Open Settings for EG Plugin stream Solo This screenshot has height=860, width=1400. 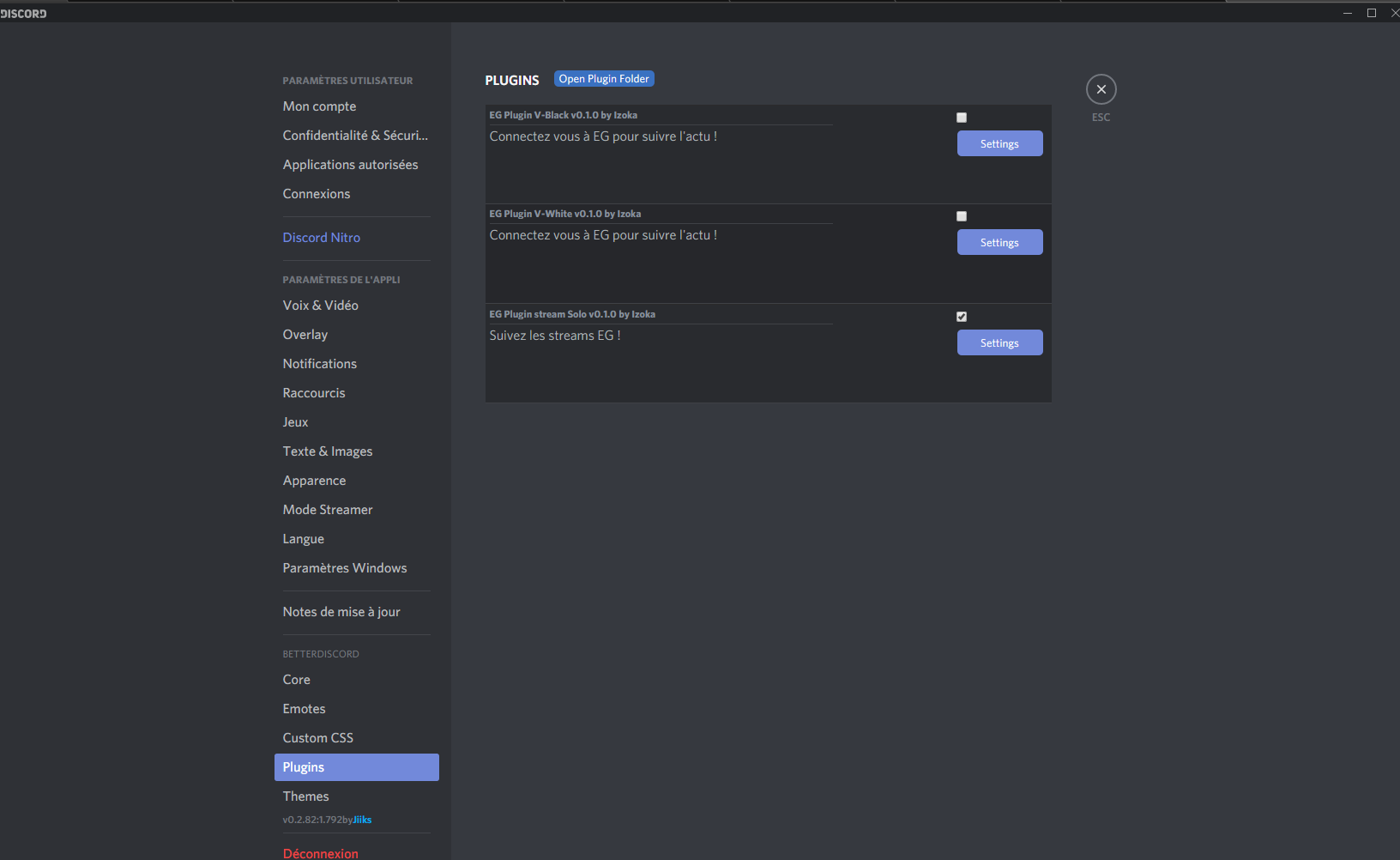pos(999,342)
